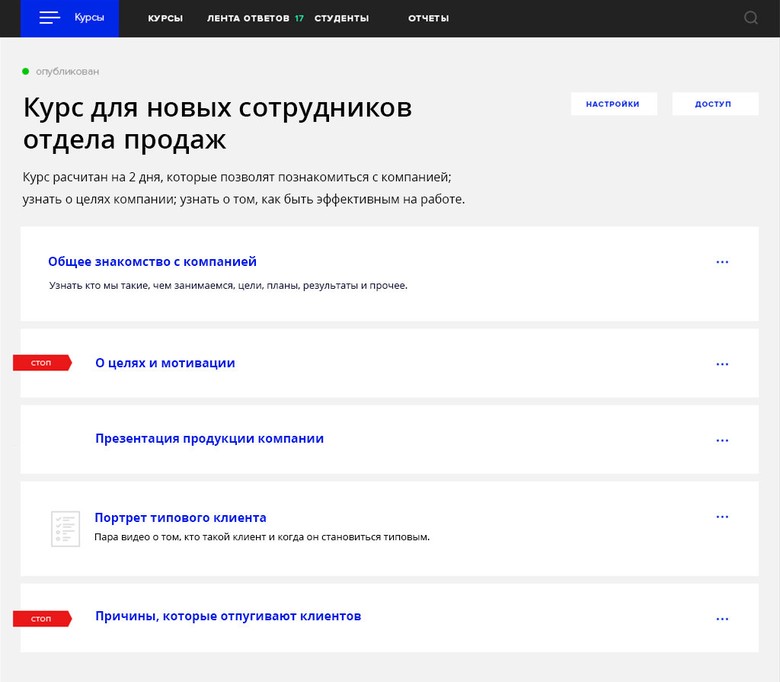Open options for Общее знакомство с компанией
The width and height of the screenshot is (780, 682).
(x=722, y=262)
